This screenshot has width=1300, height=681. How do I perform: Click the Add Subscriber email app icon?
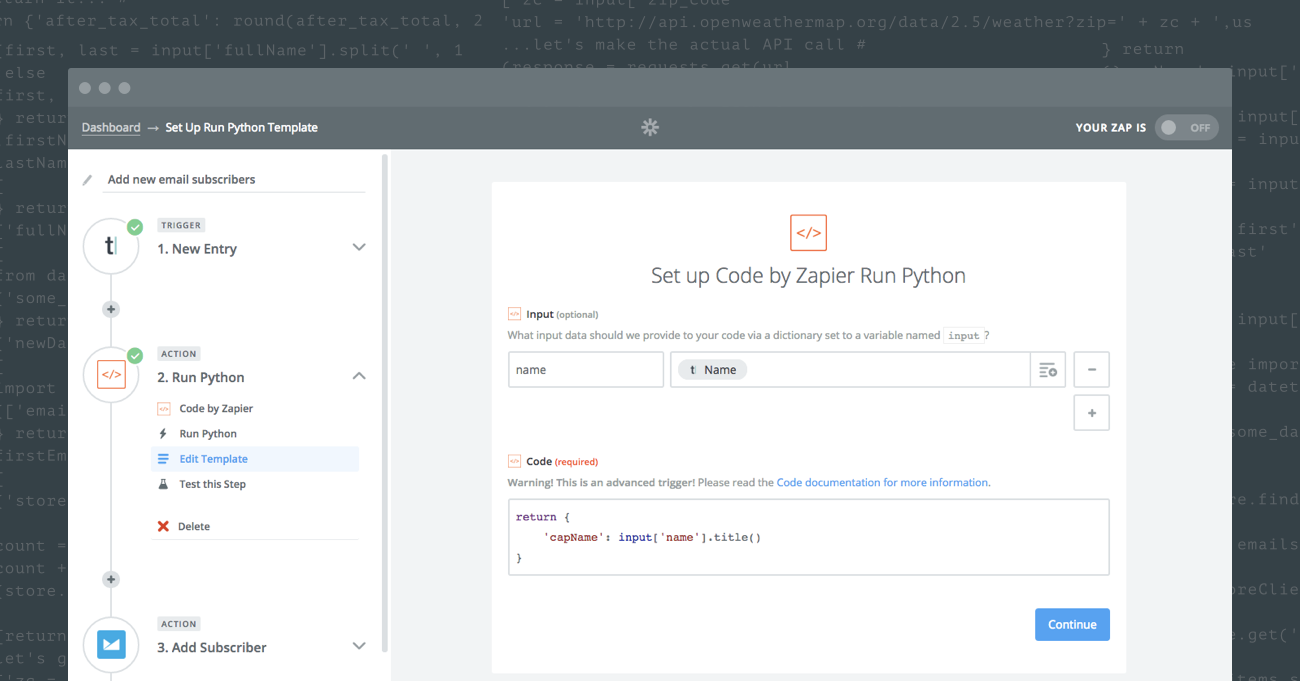pos(111,645)
